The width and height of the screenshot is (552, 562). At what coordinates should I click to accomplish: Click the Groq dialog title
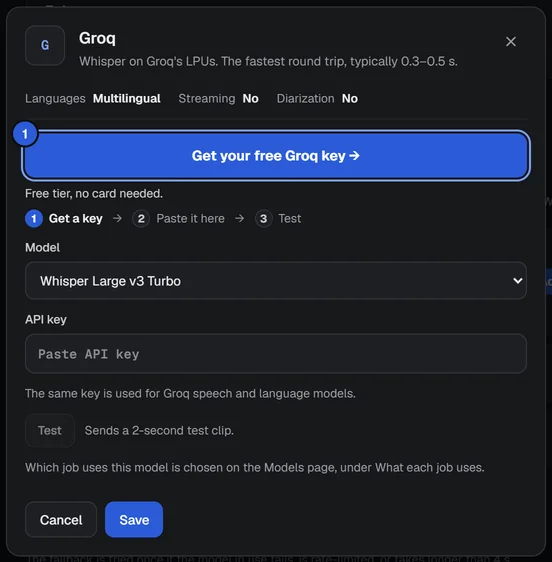click(x=97, y=38)
